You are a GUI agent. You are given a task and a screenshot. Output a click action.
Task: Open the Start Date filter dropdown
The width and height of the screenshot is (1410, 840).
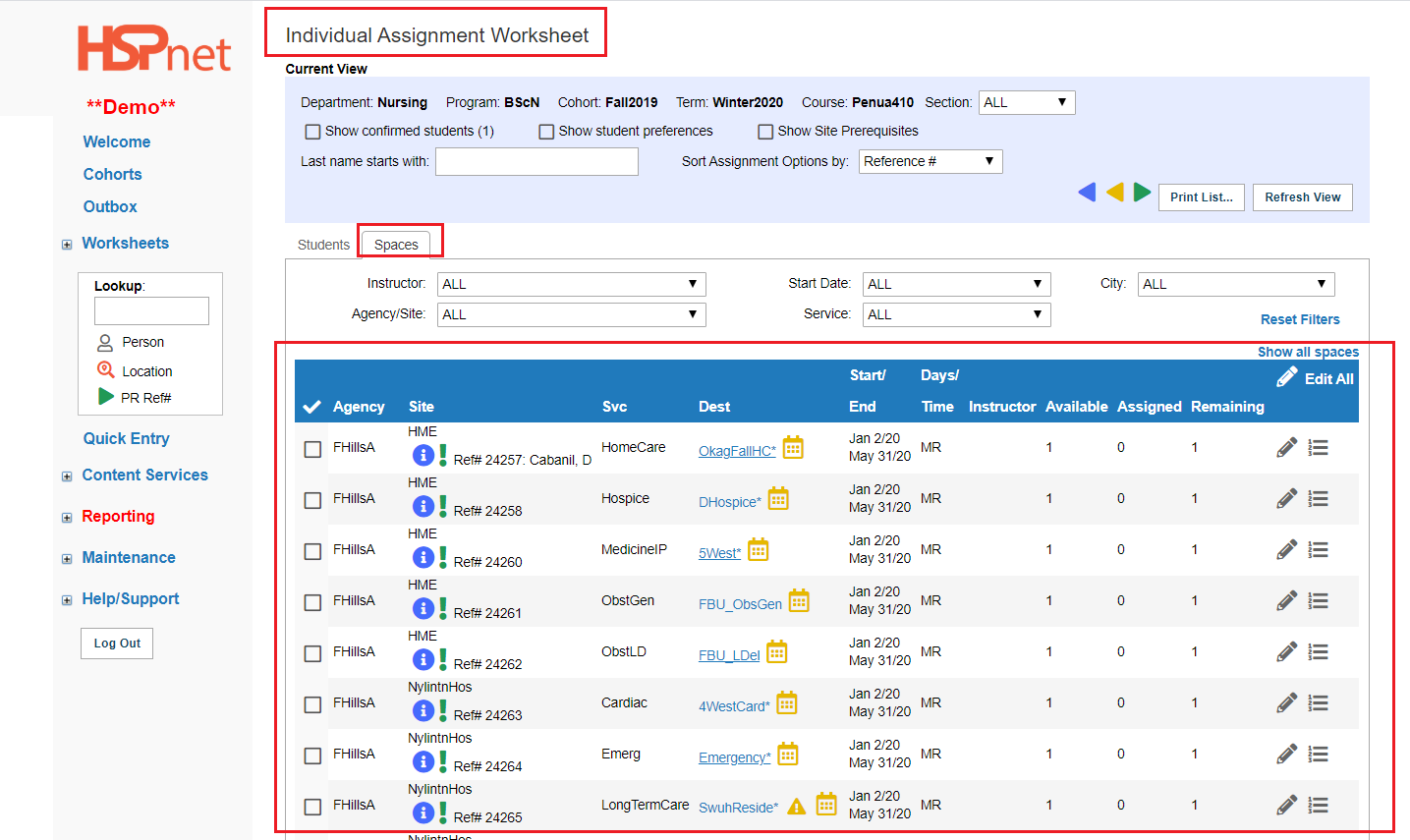[x=957, y=284]
